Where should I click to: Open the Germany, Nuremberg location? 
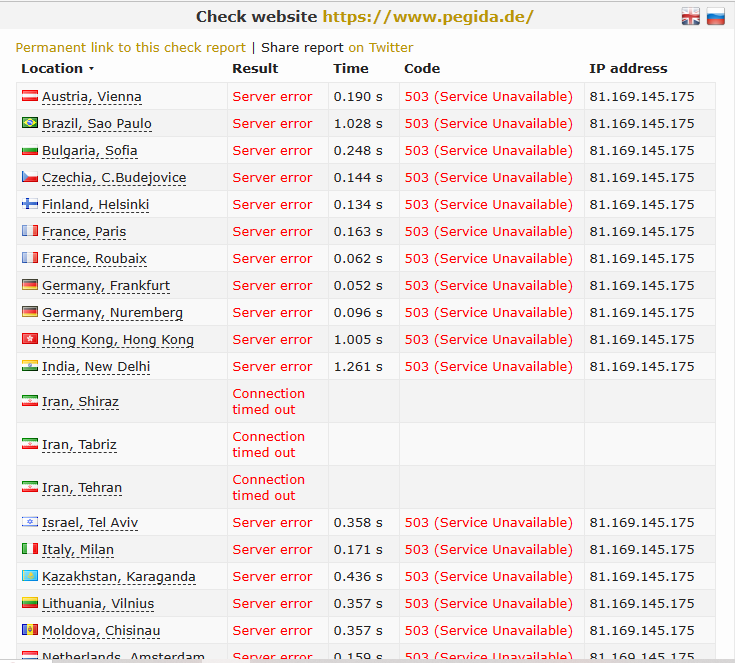point(112,313)
